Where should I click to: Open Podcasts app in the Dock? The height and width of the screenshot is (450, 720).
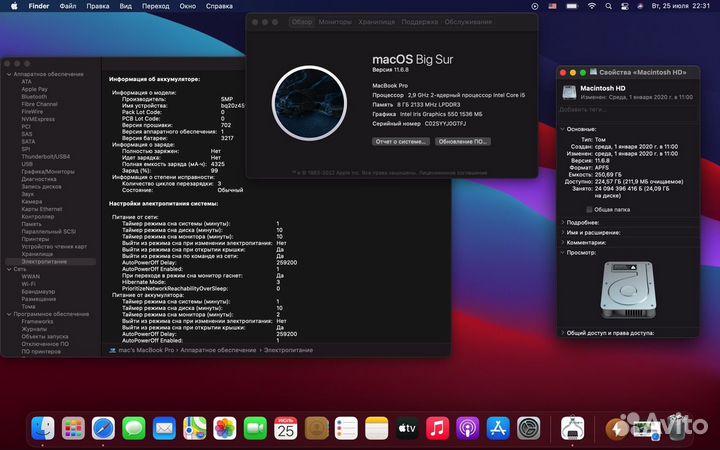(x=467, y=428)
